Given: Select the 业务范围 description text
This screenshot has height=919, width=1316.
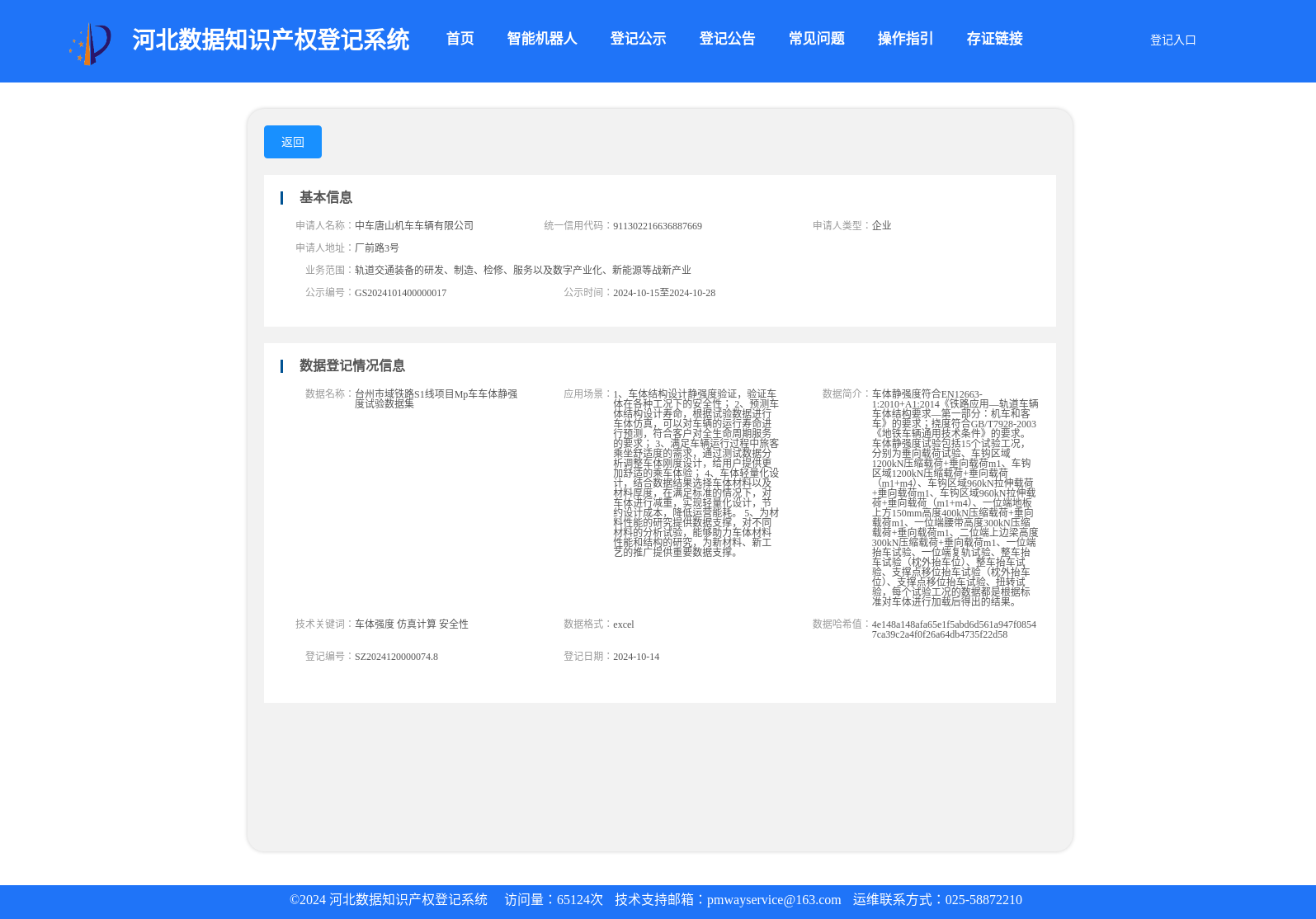Looking at the screenshot, I should 523,270.
